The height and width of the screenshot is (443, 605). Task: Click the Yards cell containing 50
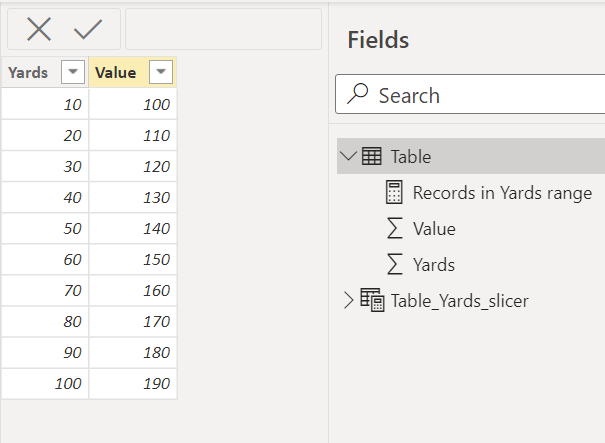coord(45,228)
